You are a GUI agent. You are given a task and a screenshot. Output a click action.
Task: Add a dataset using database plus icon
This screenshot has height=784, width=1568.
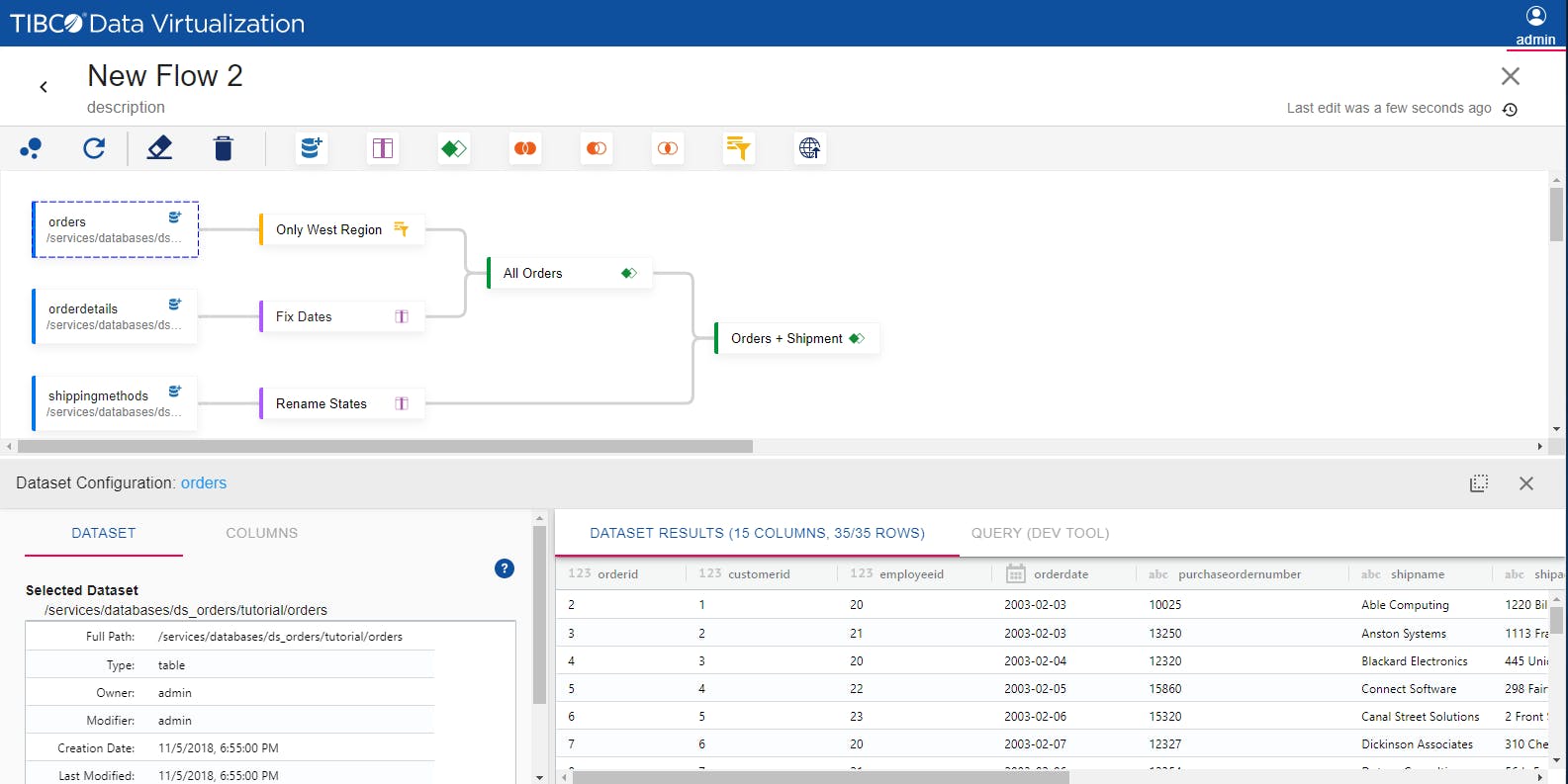(x=312, y=148)
